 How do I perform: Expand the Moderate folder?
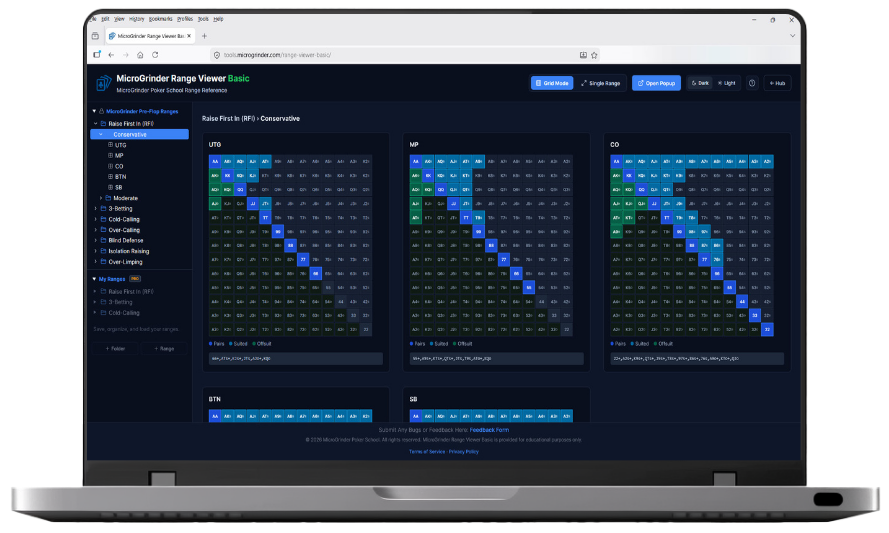pyautogui.click(x=101, y=198)
